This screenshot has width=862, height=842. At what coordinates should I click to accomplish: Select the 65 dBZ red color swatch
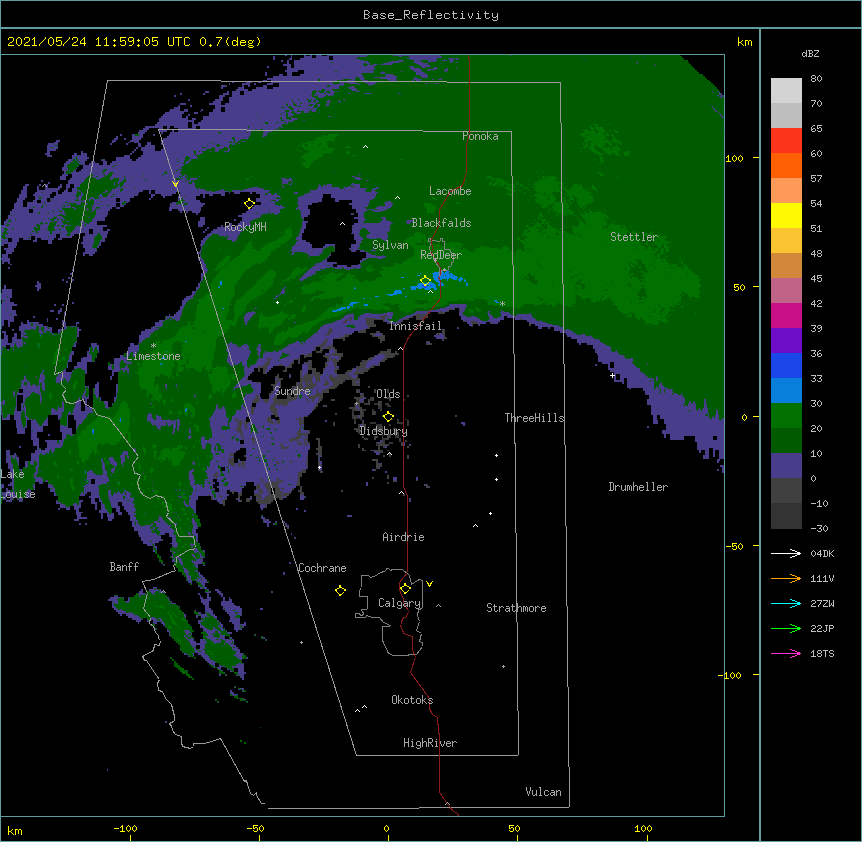[x=786, y=140]
